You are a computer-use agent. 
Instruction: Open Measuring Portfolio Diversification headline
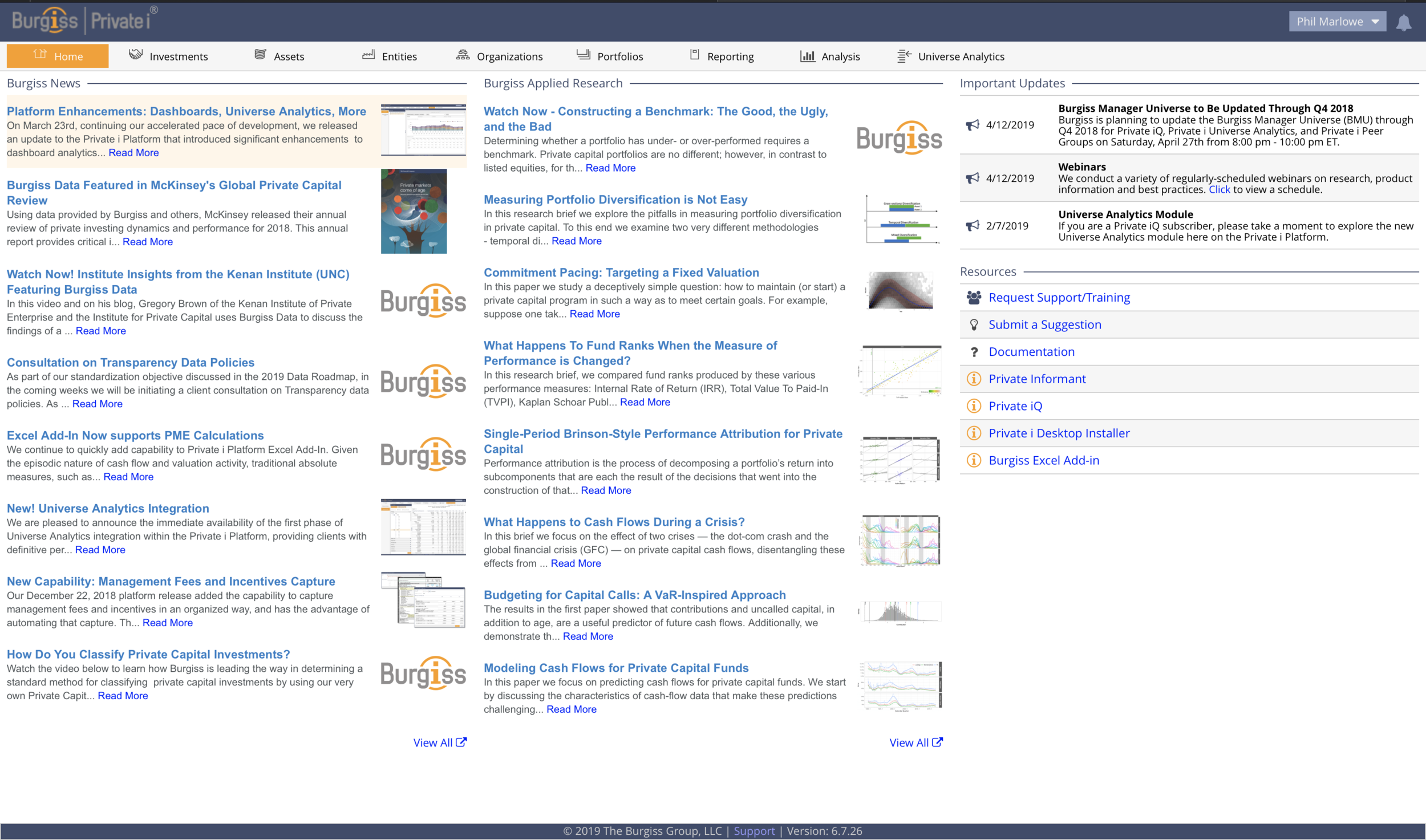coord(615,200)
